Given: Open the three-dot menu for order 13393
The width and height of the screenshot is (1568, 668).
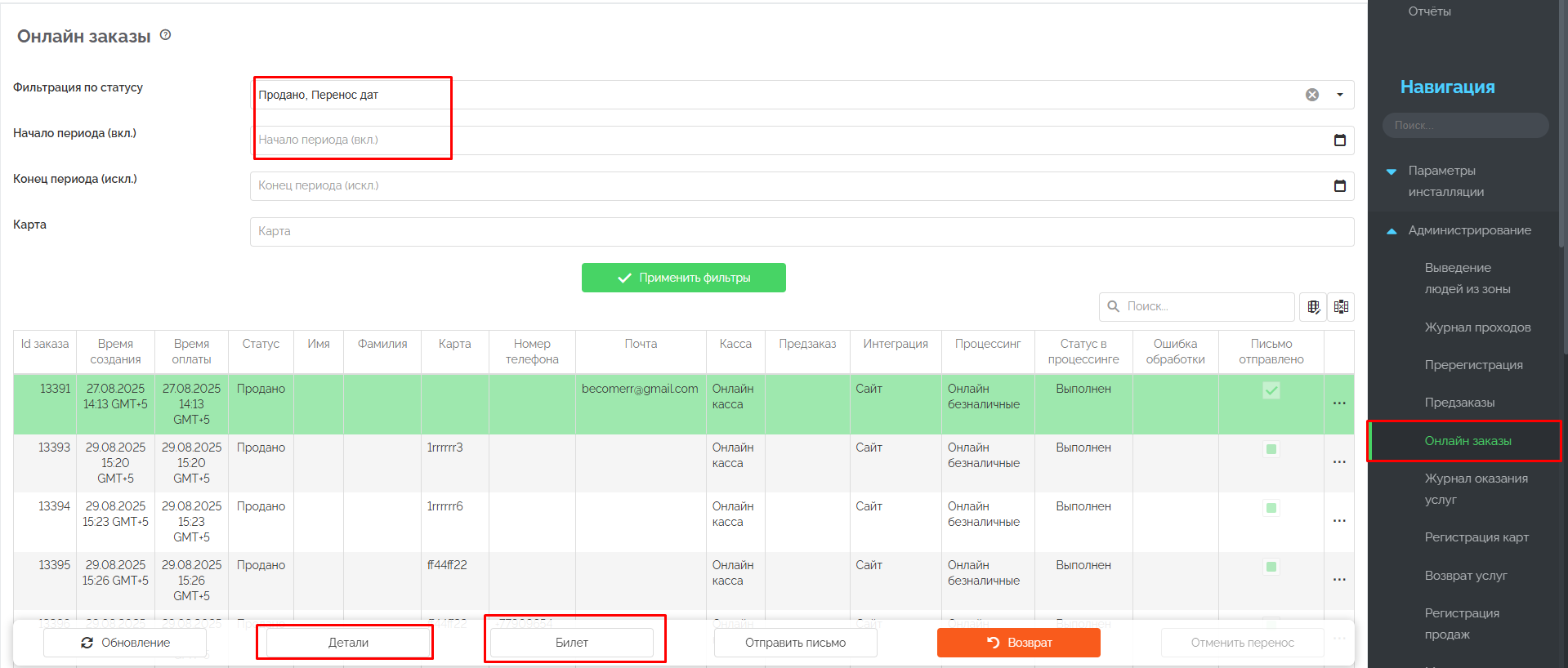Looking at the screenshot, I should point(1339,462).
